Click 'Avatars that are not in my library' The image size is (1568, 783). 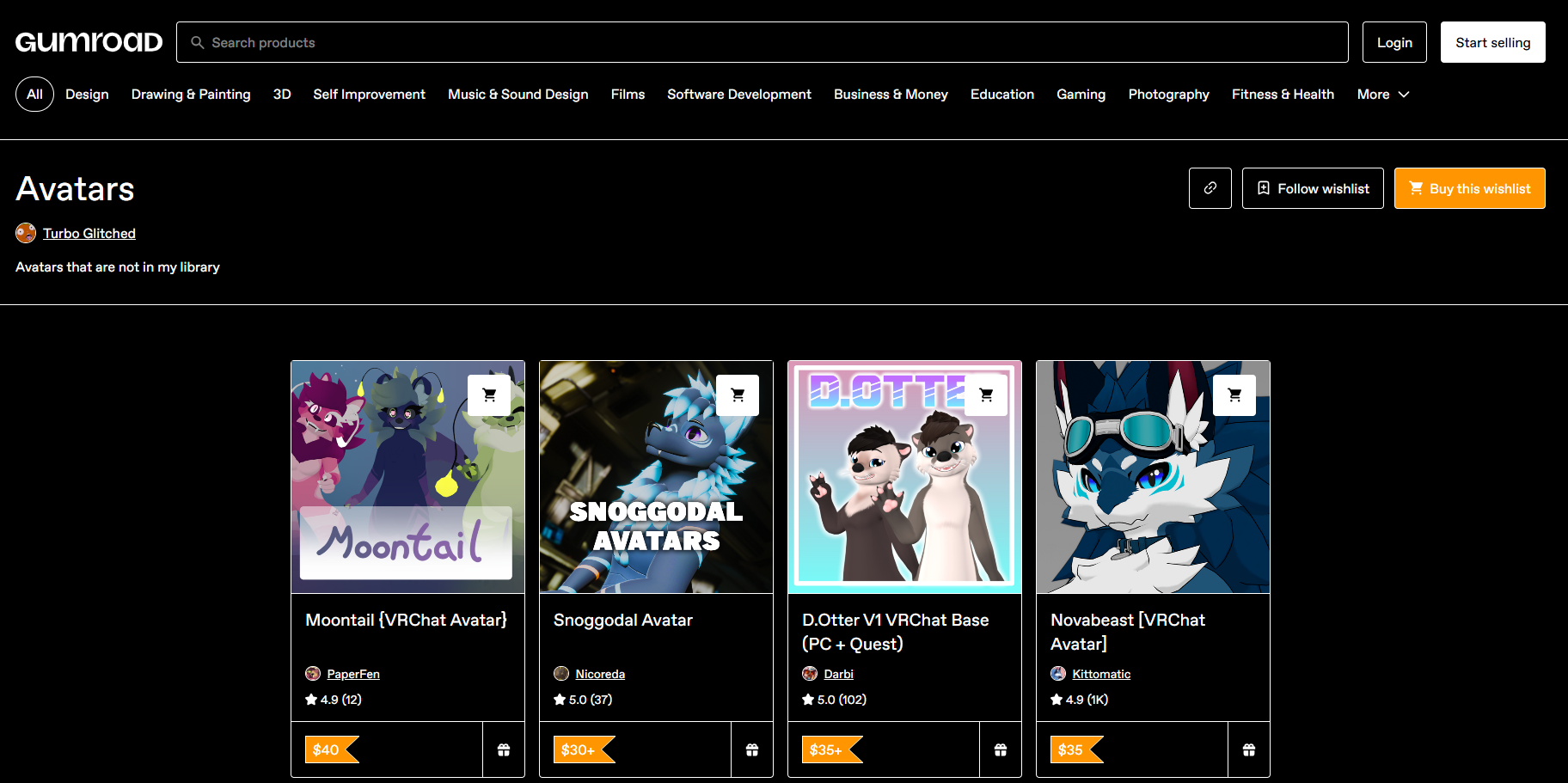[x=118, y=267]
